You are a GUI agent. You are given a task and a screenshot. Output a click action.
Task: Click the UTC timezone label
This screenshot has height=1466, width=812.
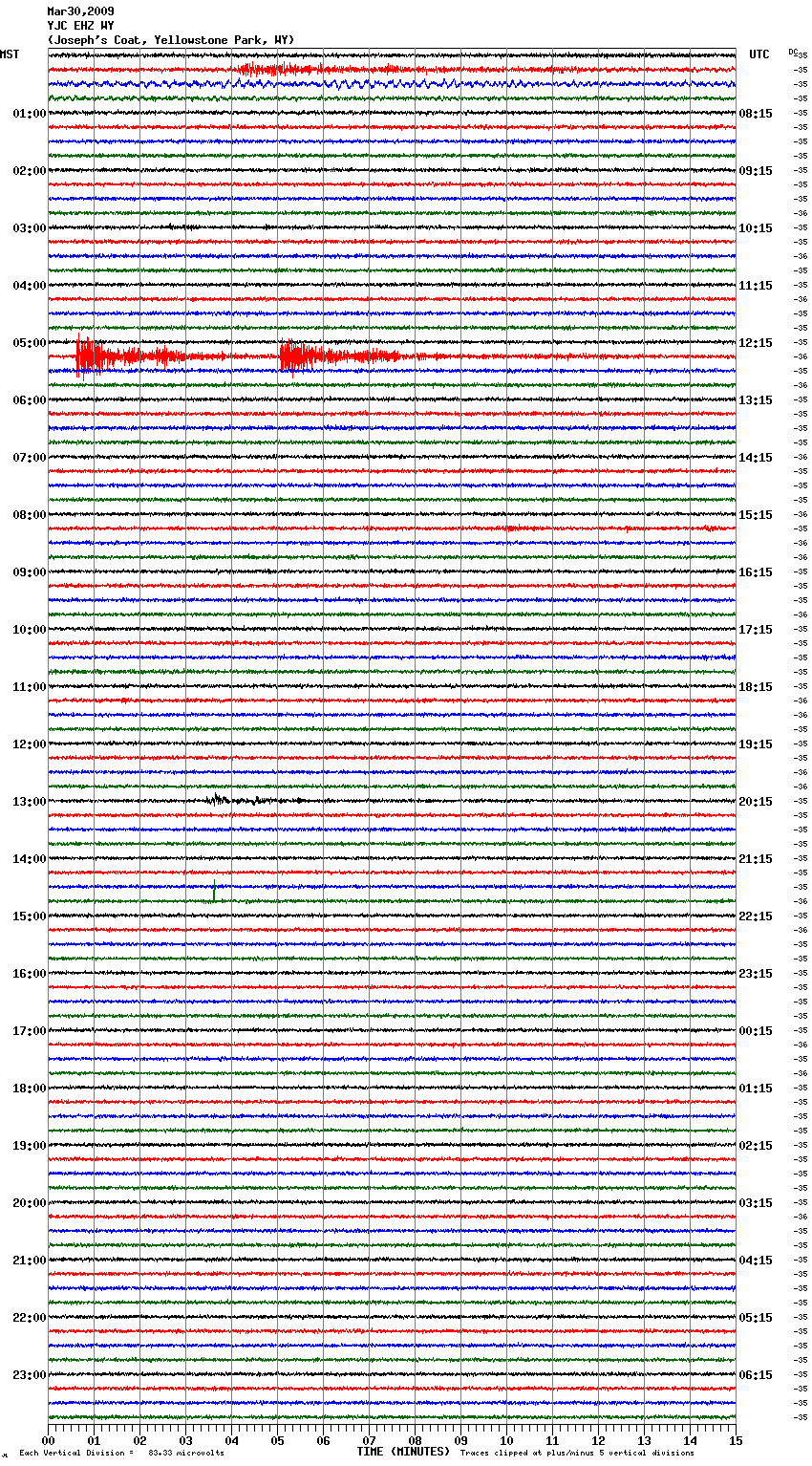pos(759,54)
